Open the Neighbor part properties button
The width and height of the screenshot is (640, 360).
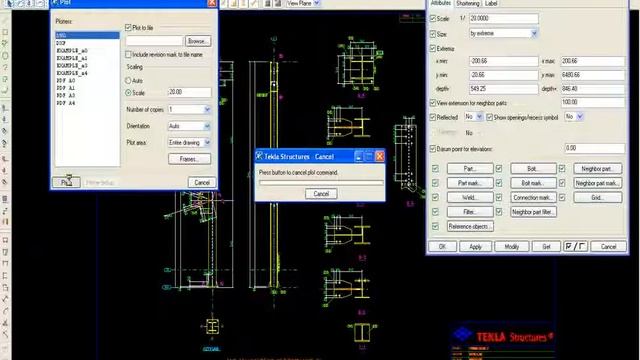coord(598,168)
